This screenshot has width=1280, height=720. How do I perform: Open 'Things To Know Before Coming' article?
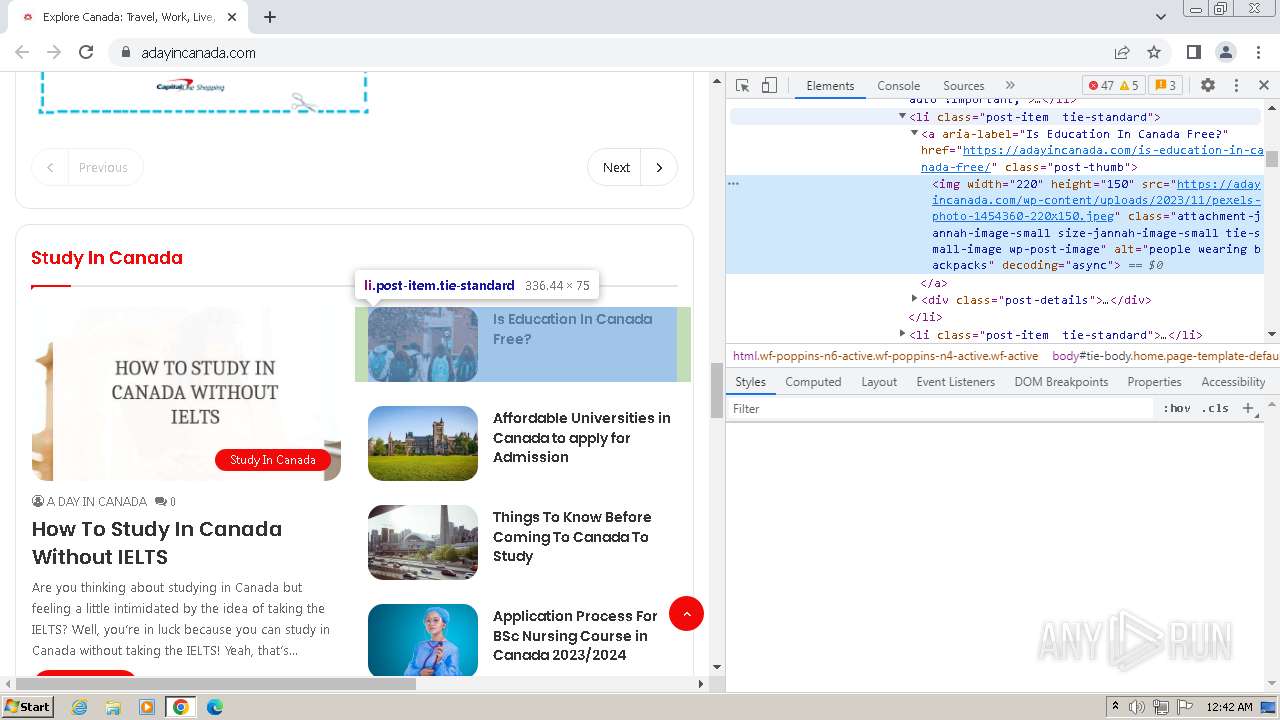571,536
